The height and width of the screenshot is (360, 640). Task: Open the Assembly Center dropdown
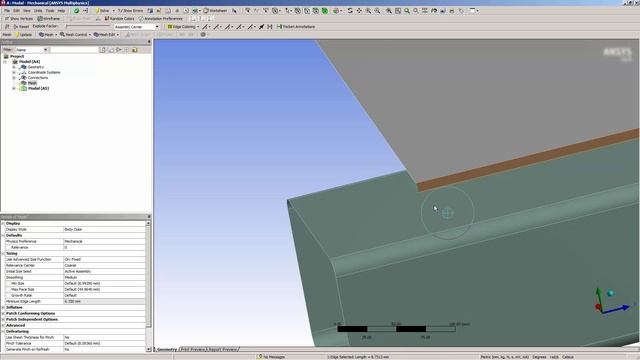(x=157, y=27)
